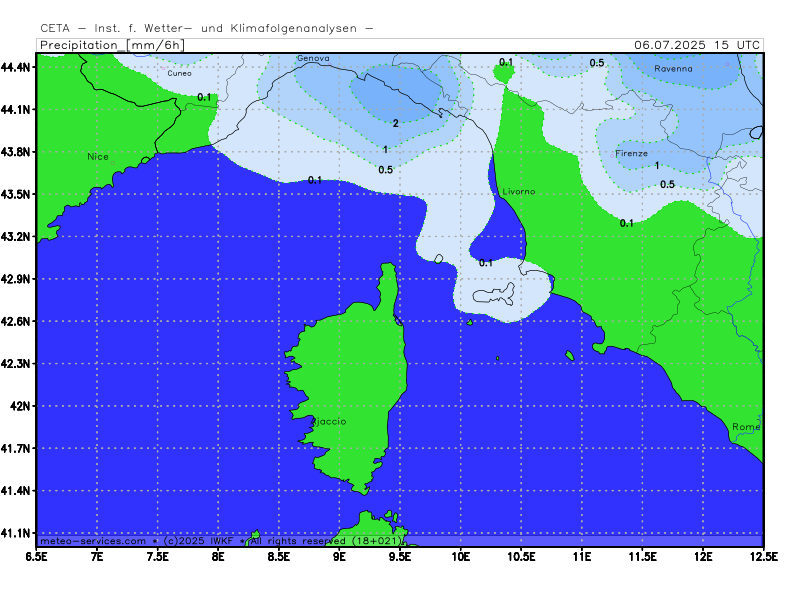Click the 7E longitude label
The width and height of the screenshot is (800, 600).
tap(97, 556)
